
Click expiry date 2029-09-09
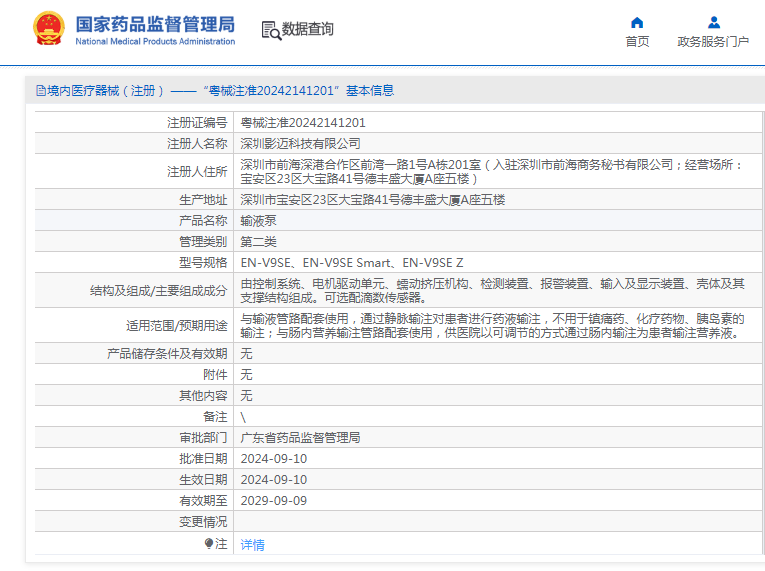point(274,501)
